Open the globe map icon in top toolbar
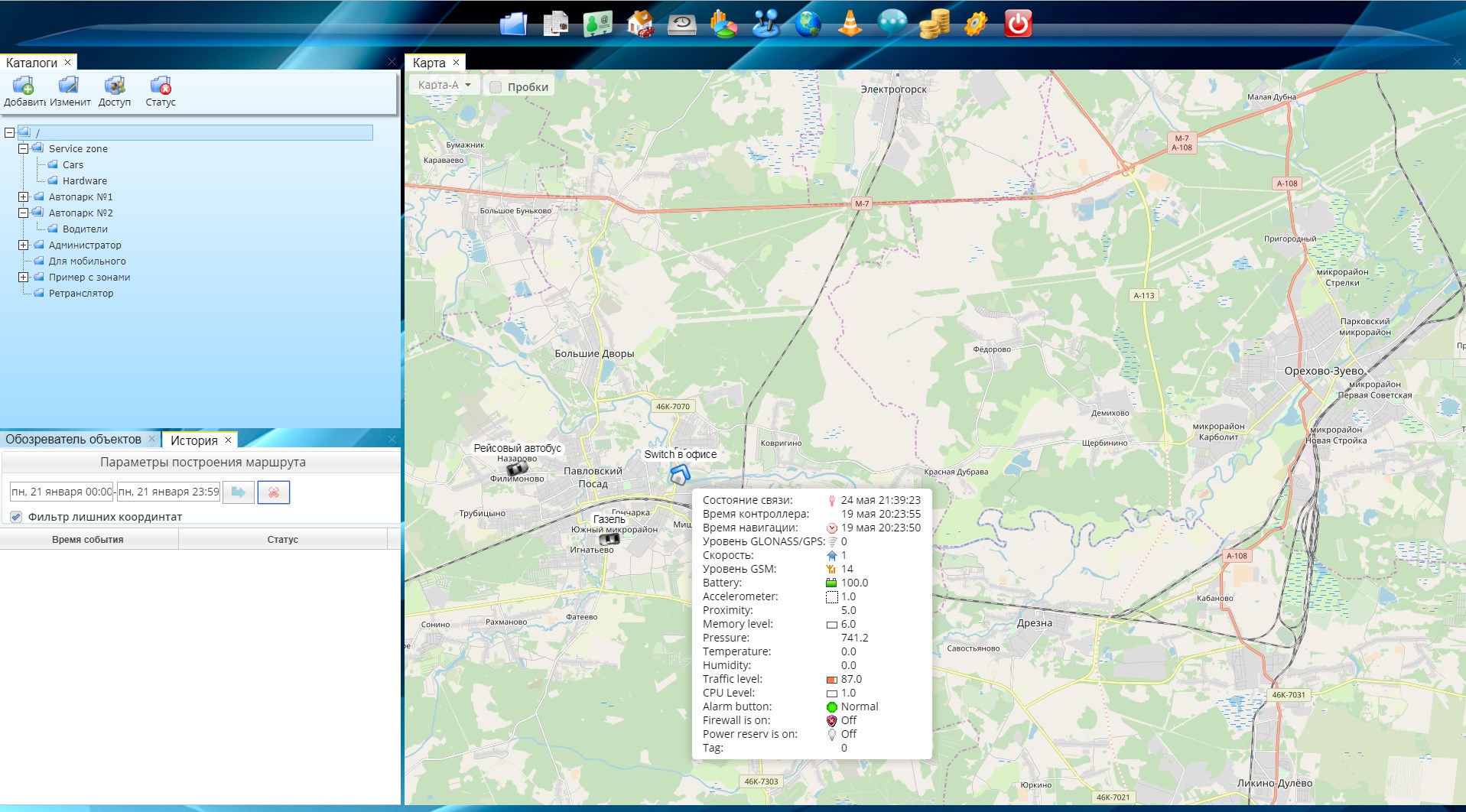Image resolution: width=1466 pixels, height=812 pixels. click(x=808, y=24)
